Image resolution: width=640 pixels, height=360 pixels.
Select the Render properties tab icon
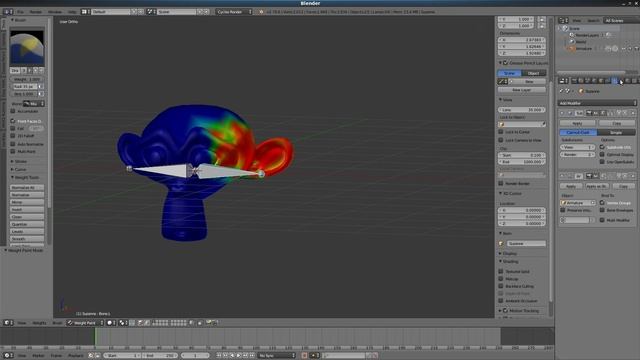tap(574, 81)
